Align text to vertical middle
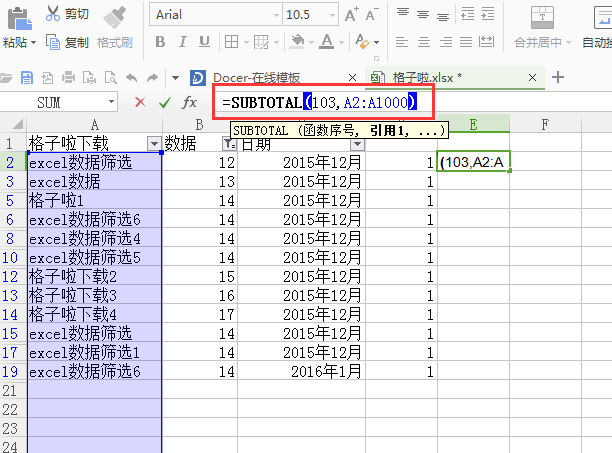 tap(423, 14)
